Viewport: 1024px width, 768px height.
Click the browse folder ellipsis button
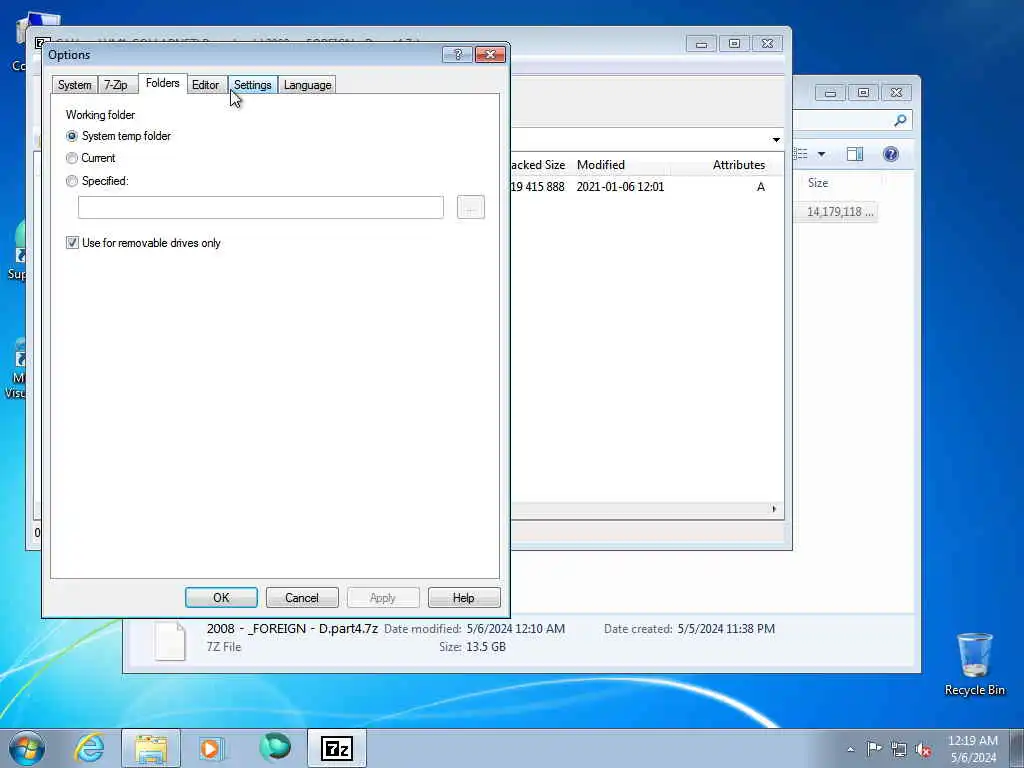point(471,208)
